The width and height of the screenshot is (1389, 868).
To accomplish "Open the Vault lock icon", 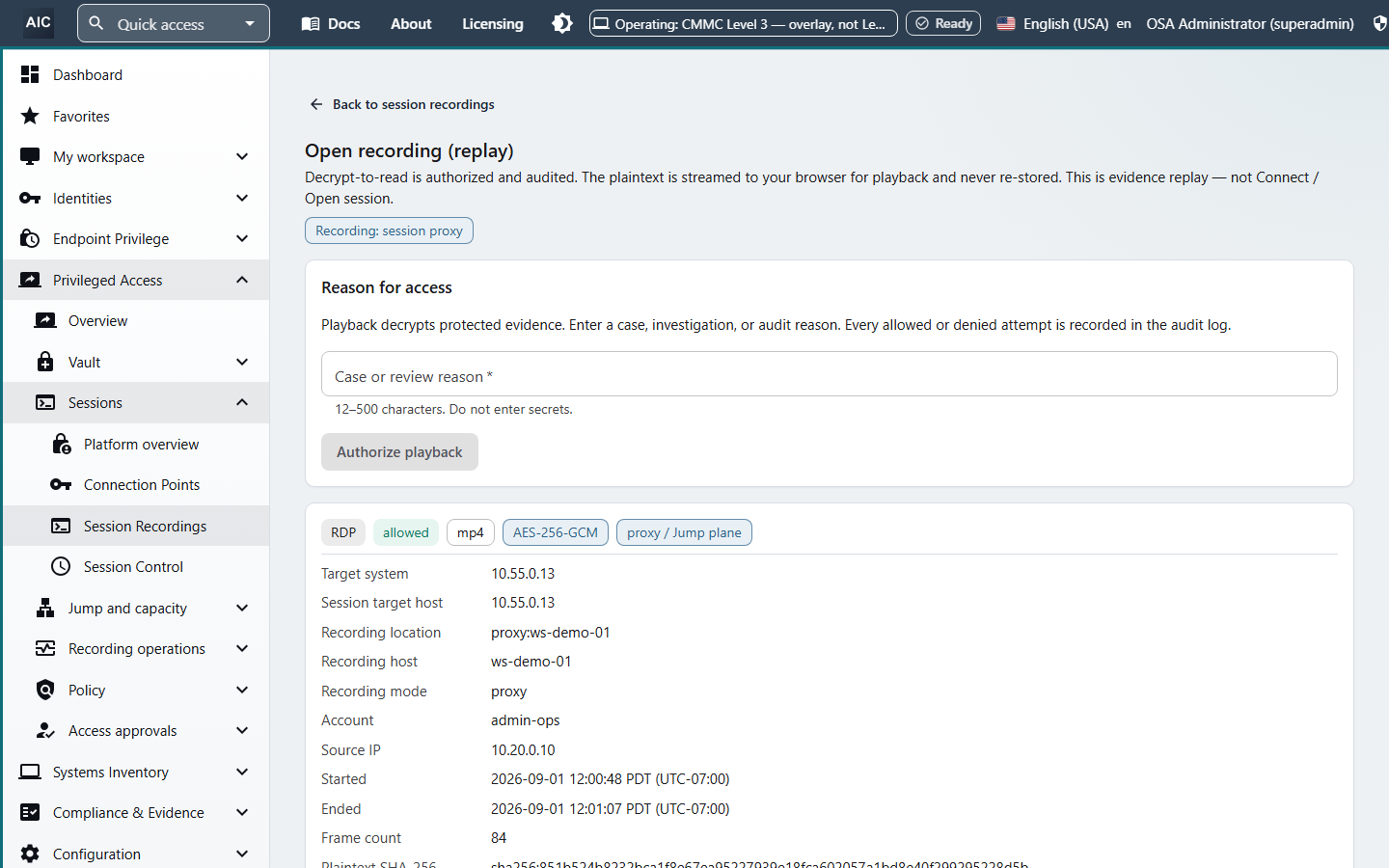I will click(45, 362).
